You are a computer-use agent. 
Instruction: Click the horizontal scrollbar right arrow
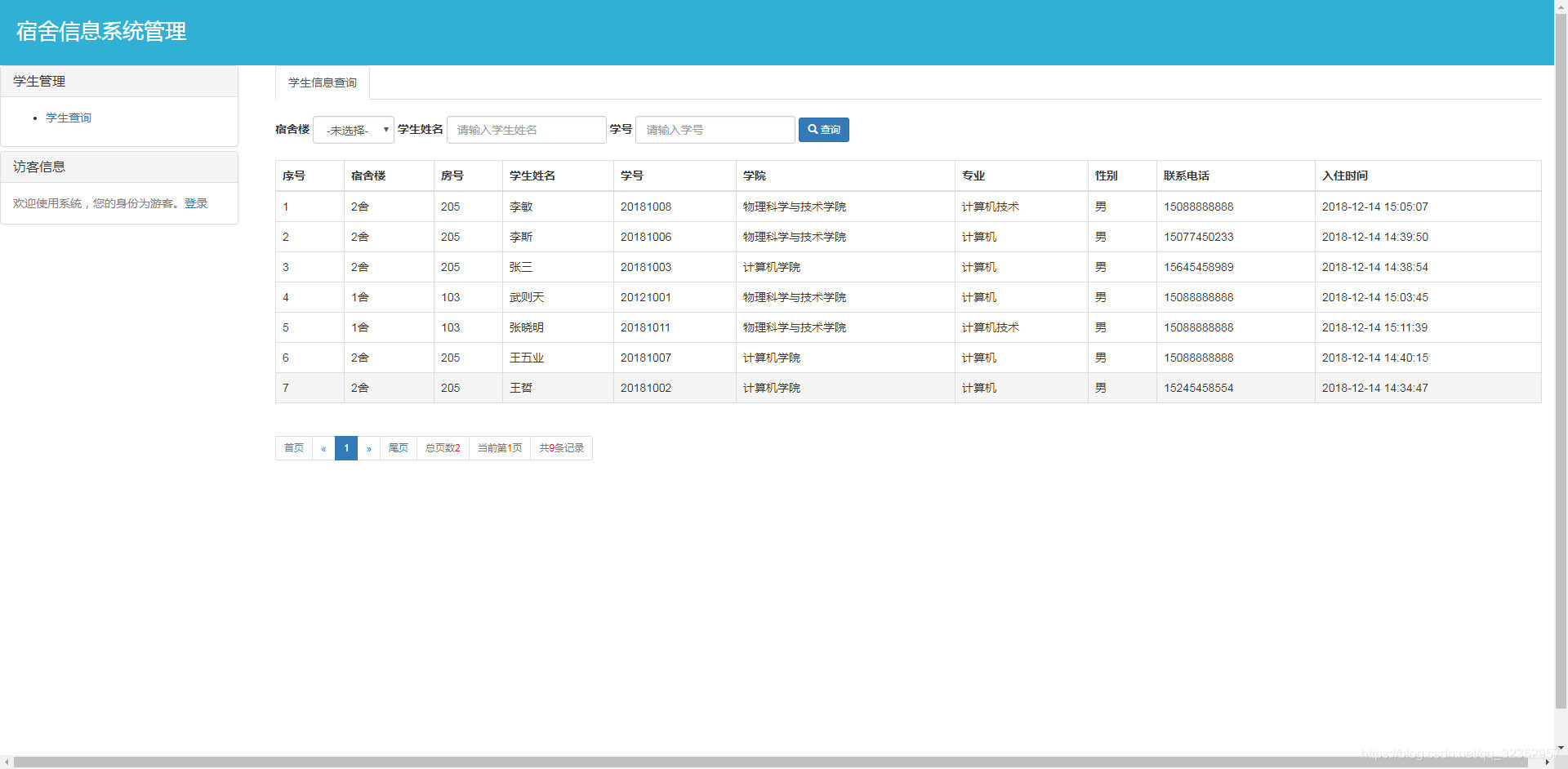[1547, 762]
